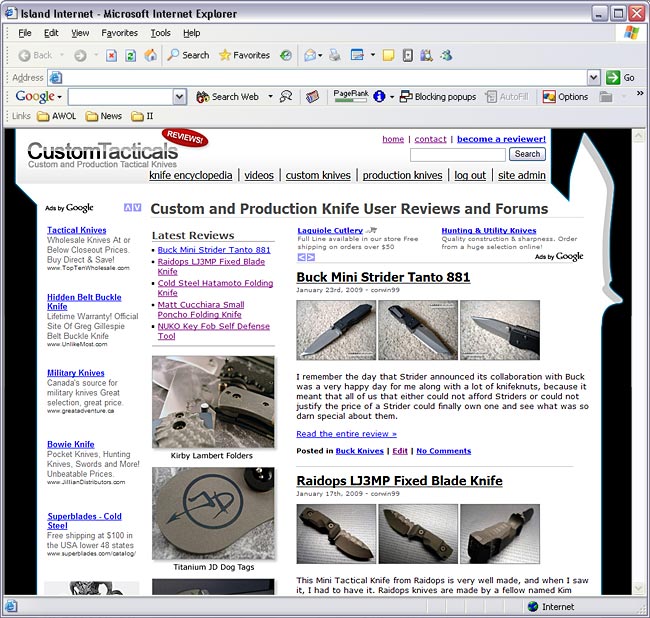The height and width of the screenshot is (618, 650).
Task: Open the Tactical Knives ad link
Action: [x=77, y=230]
